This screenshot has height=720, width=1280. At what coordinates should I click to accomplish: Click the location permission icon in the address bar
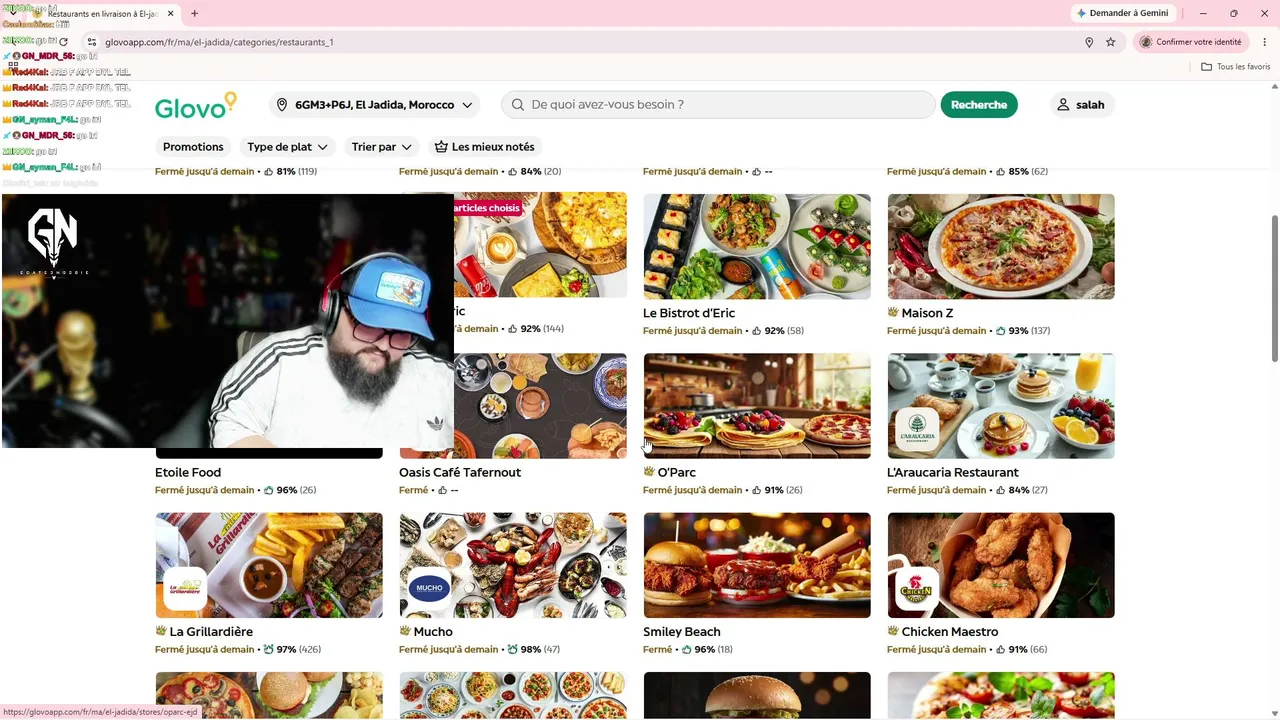click(x=1089, y=42)
